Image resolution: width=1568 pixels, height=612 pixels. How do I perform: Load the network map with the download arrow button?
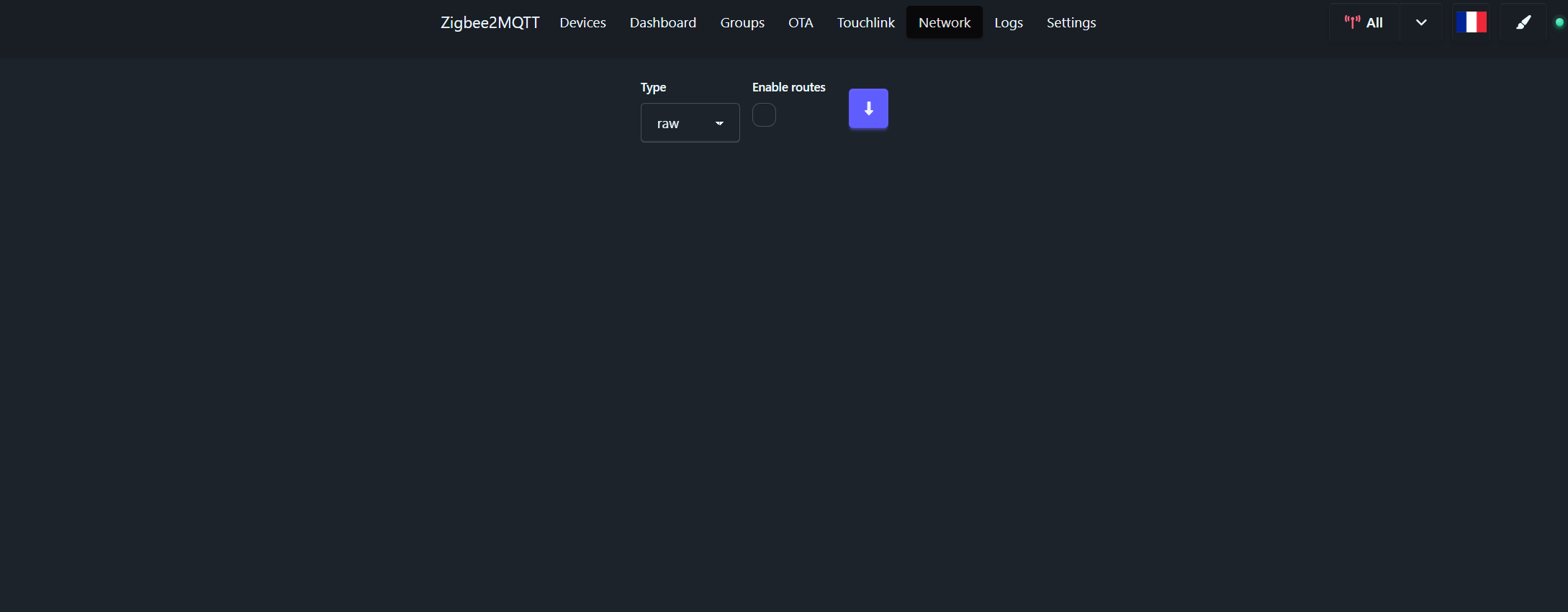click(868, 109)
